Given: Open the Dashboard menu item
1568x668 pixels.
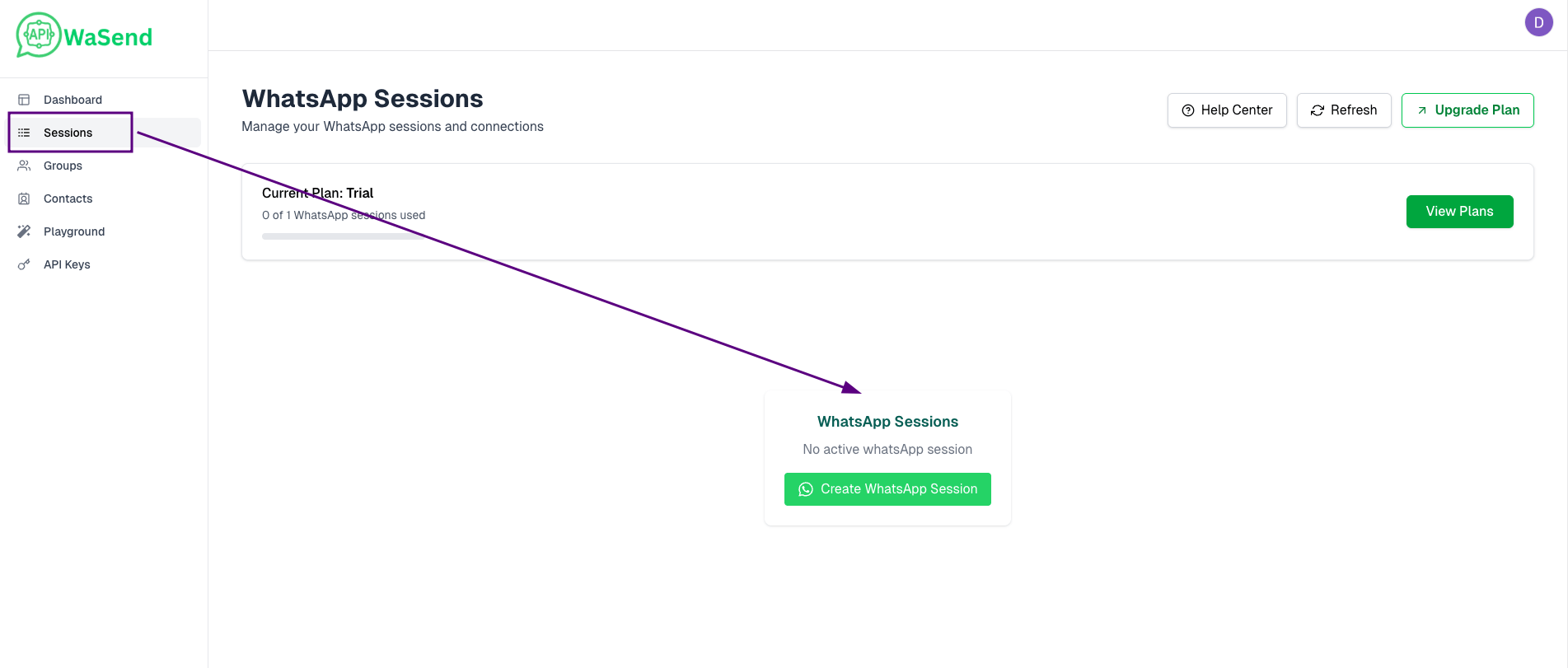Looking at the screenshot, I should (73, 100).
